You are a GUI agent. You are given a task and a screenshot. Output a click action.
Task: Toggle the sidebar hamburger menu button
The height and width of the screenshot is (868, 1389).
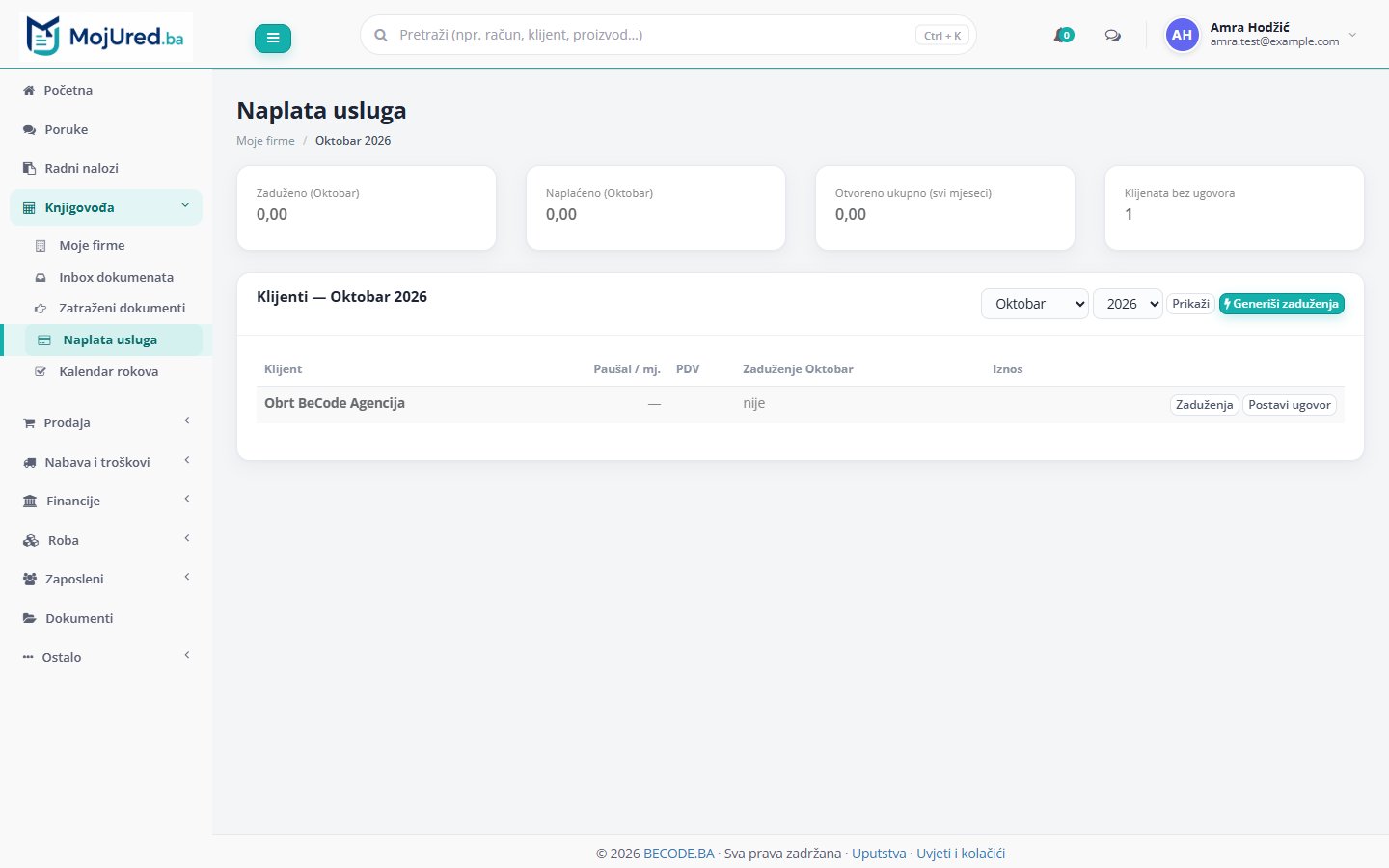tap(273, 38)
